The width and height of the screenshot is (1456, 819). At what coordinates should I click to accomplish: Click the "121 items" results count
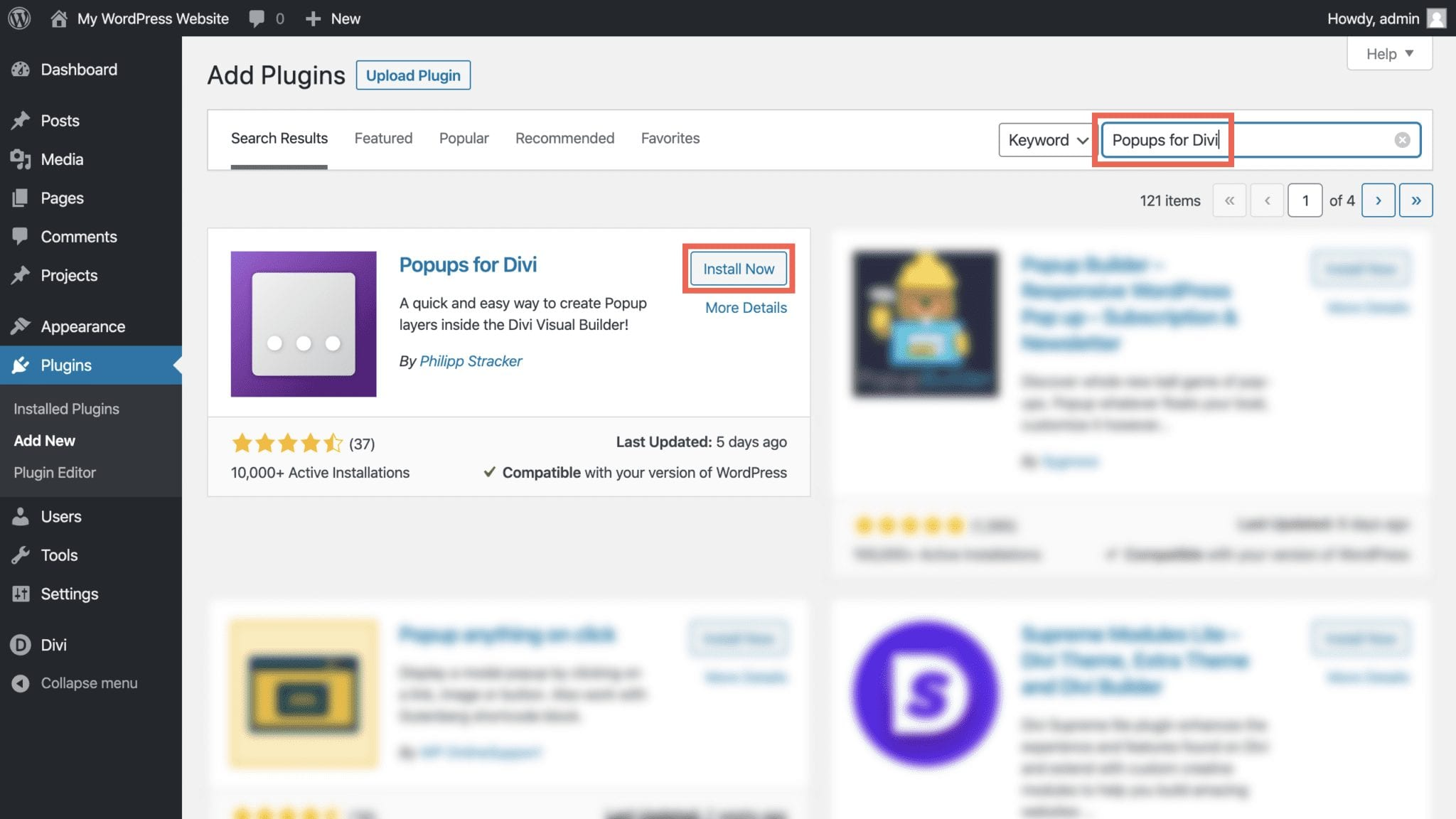point(1170,200)
